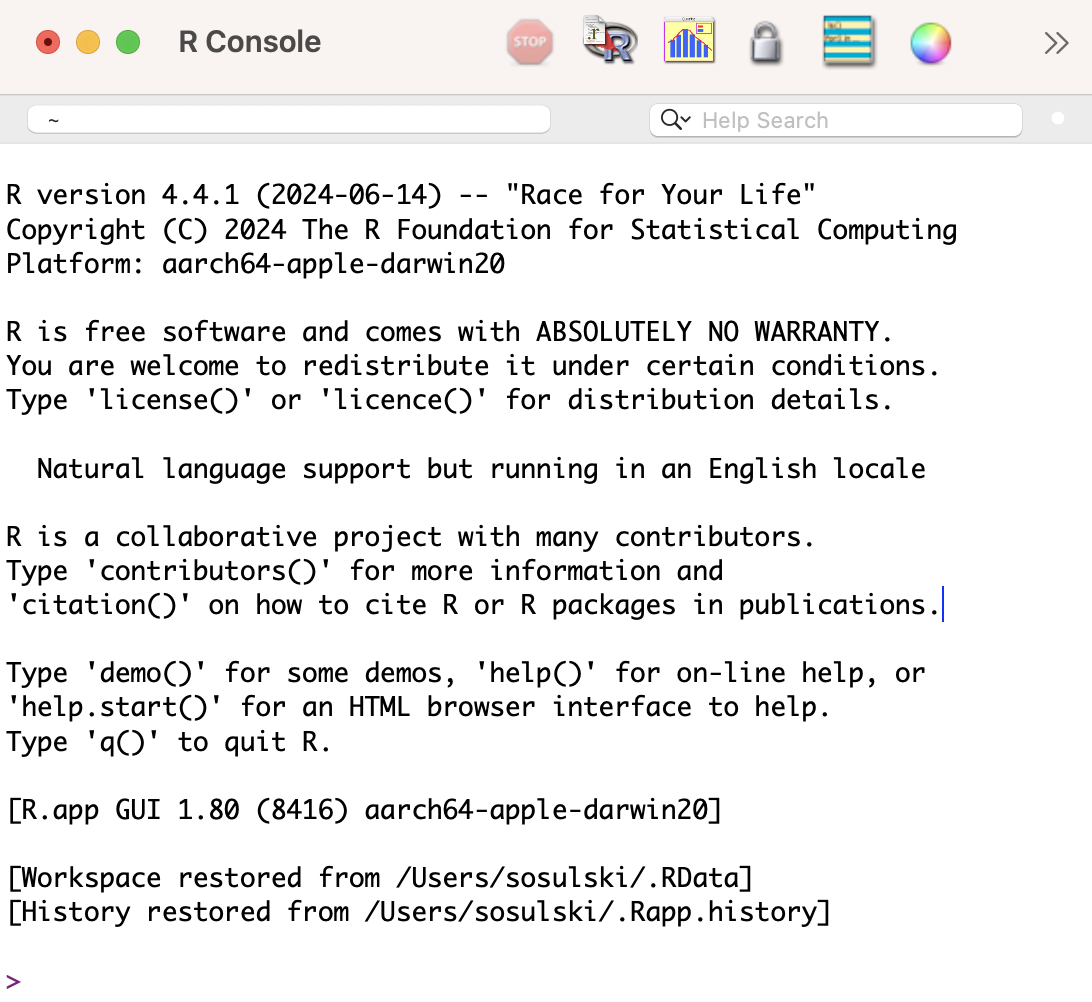Click the padlock authentication icon

(766, 42)
